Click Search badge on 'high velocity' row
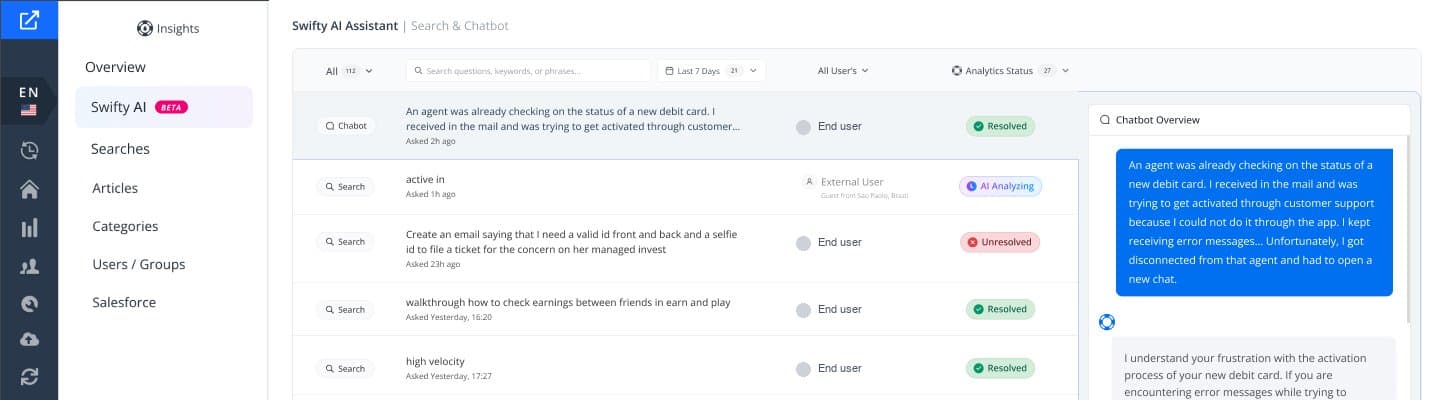Image resolution: width=1447 pixels, height=400 pixels. click(346, 368)
